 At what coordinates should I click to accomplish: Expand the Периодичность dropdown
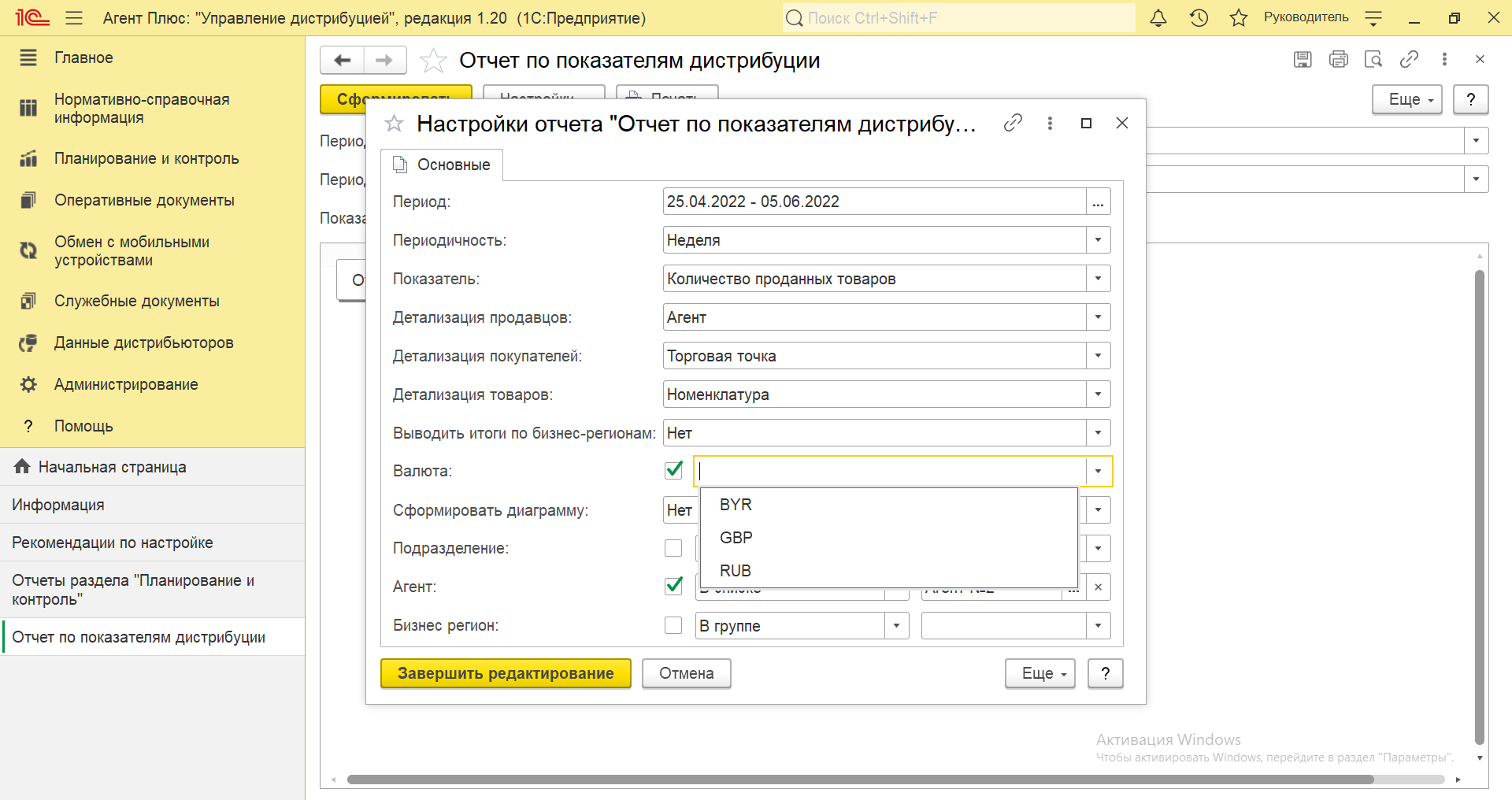(1098, 240)
